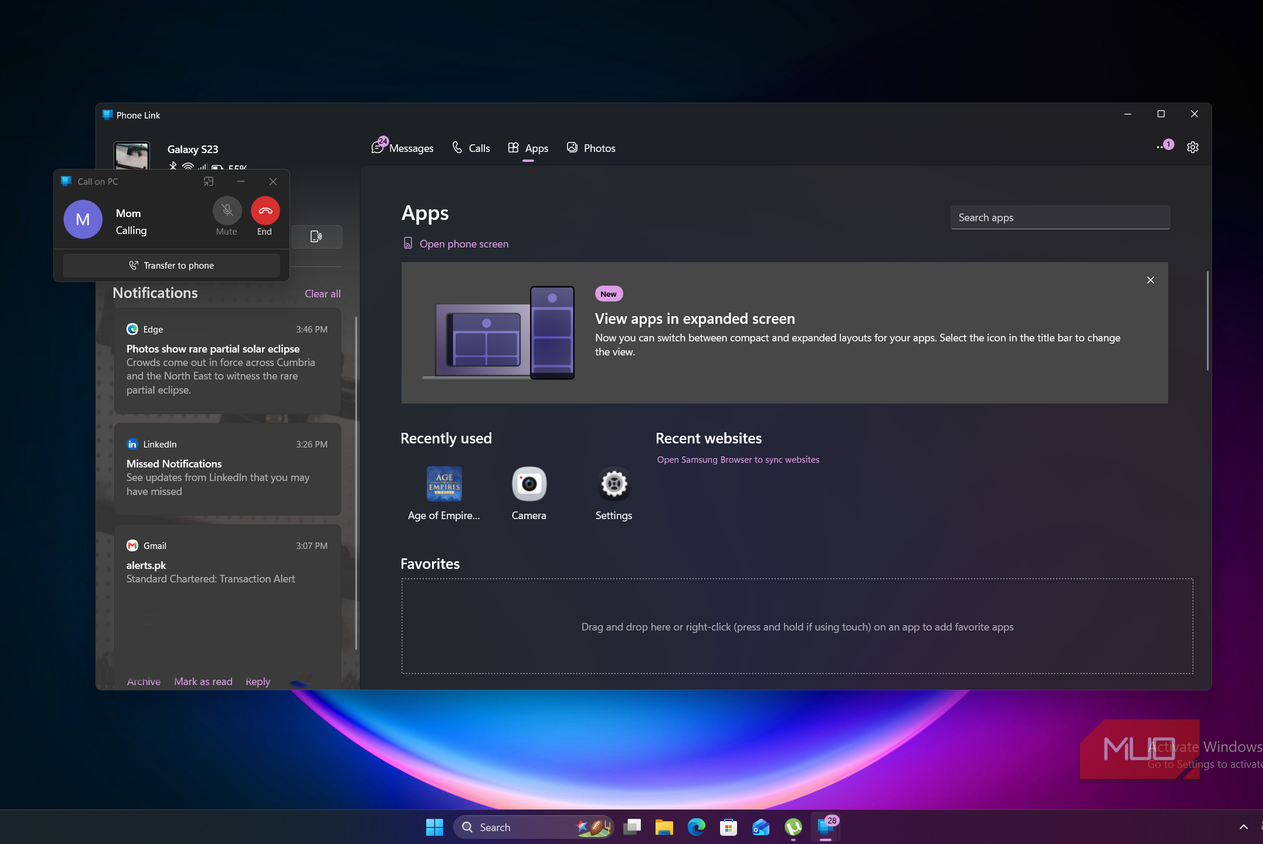Open the Edge solar eclipse notification
Viewport: 1263px width, 844px height.
tap(227, 360)
